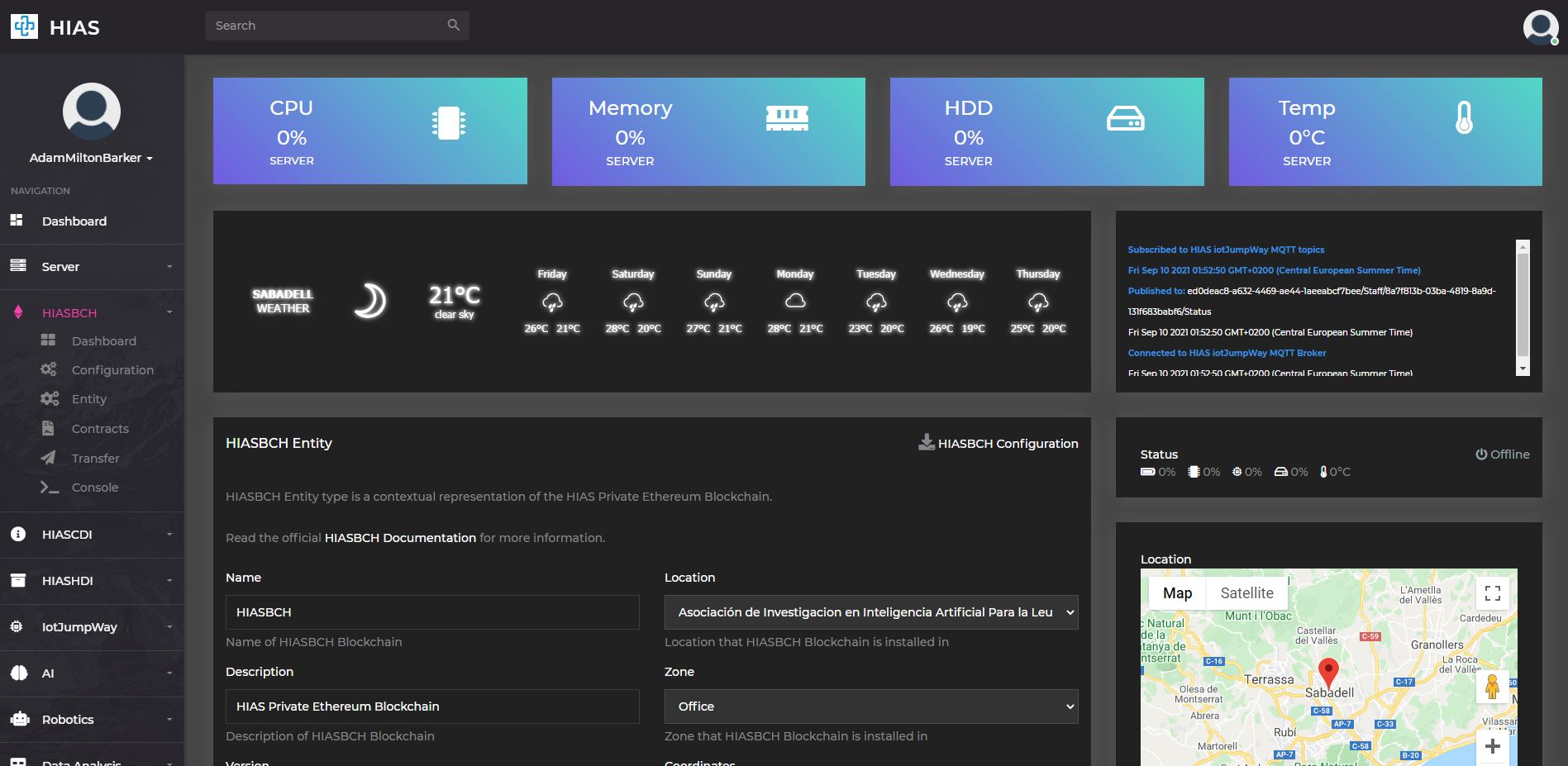Click Thursday's rain forecast icon

click(x=1038, y=302)
